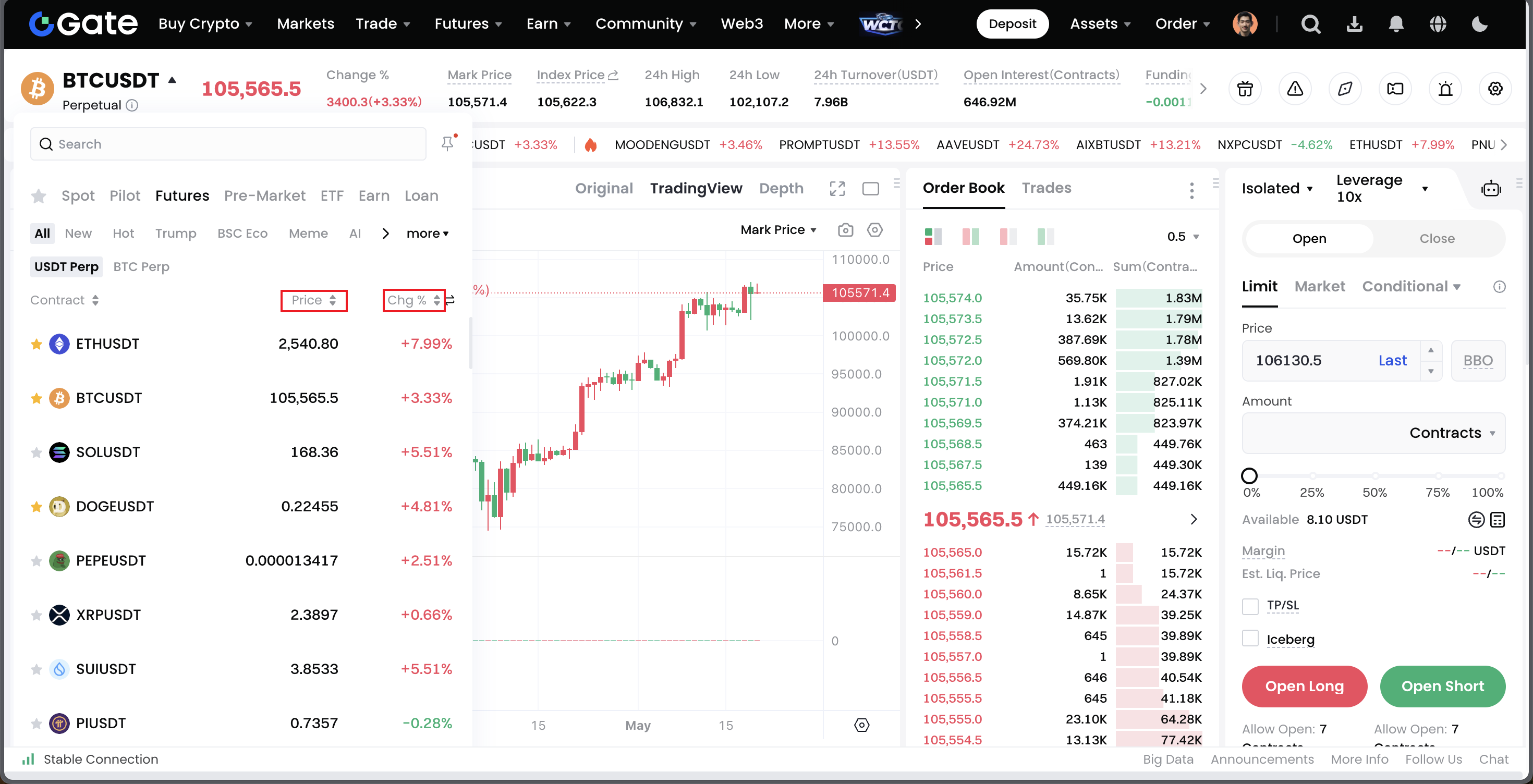Open the price alert bell icon

coord(1445,89)
